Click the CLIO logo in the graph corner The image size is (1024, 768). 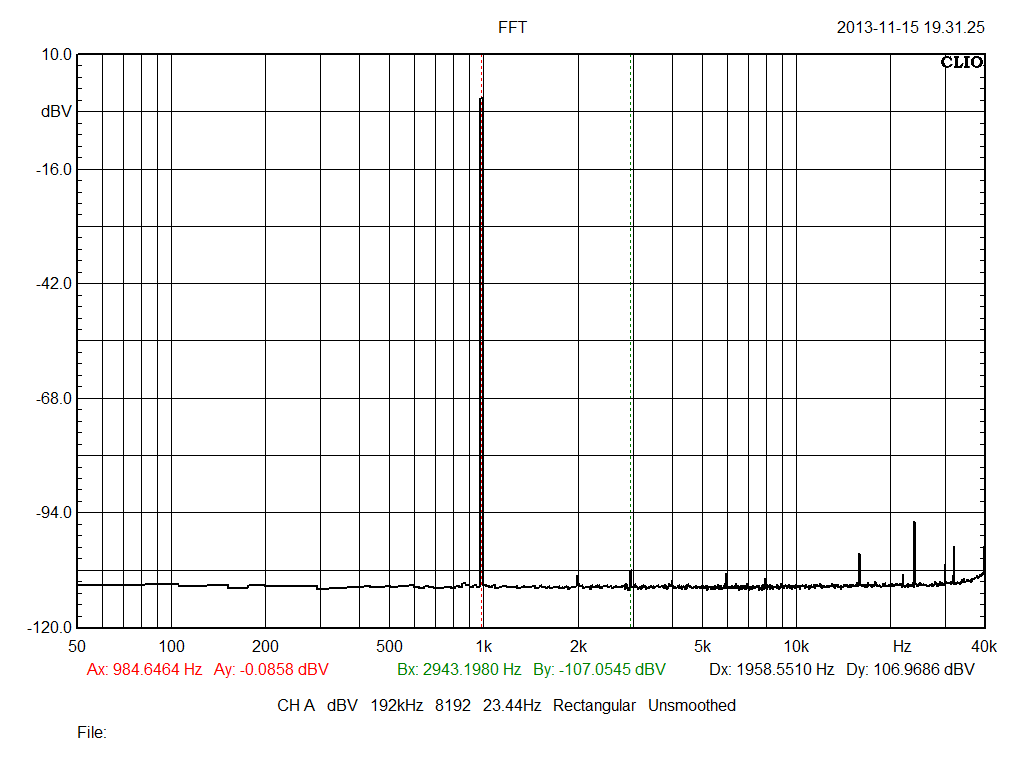(962, 63)
